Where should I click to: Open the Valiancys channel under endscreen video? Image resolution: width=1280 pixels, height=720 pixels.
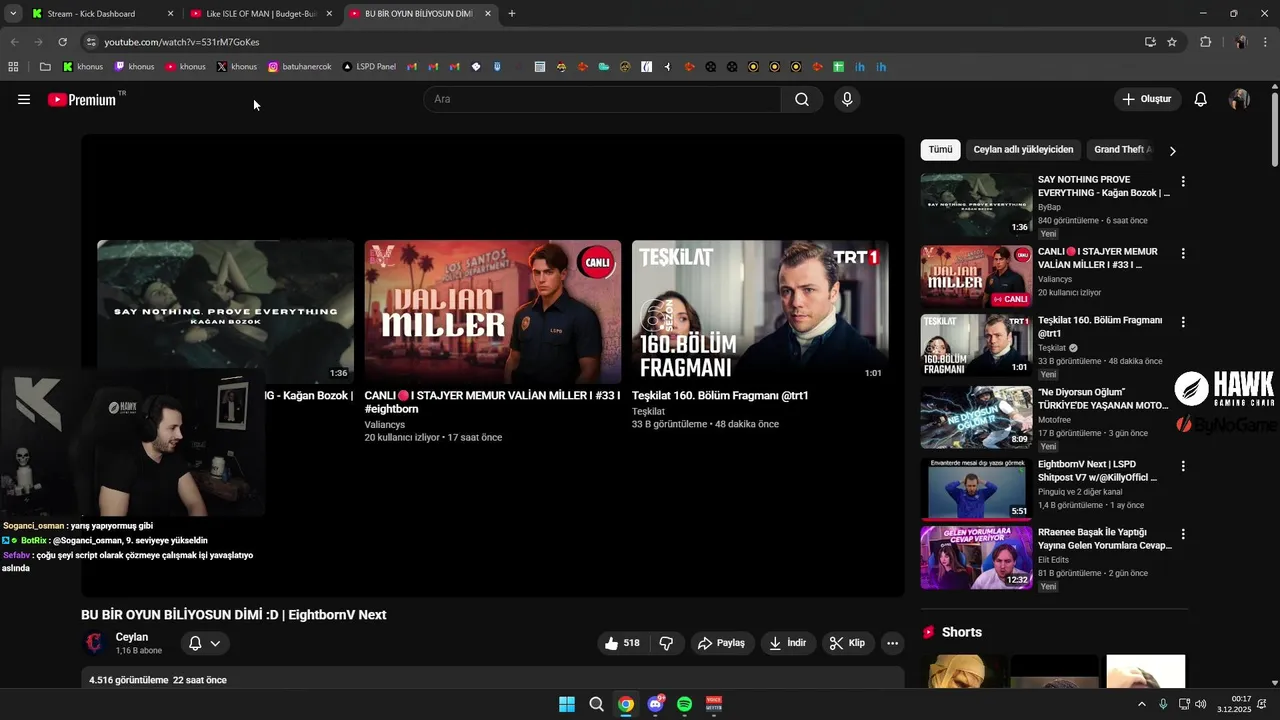[385, 424]
